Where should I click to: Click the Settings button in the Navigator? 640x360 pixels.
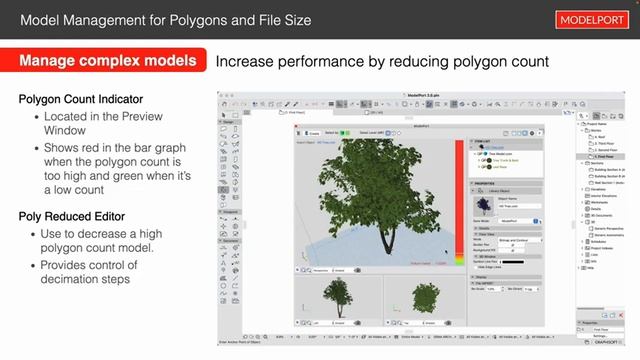600,336
